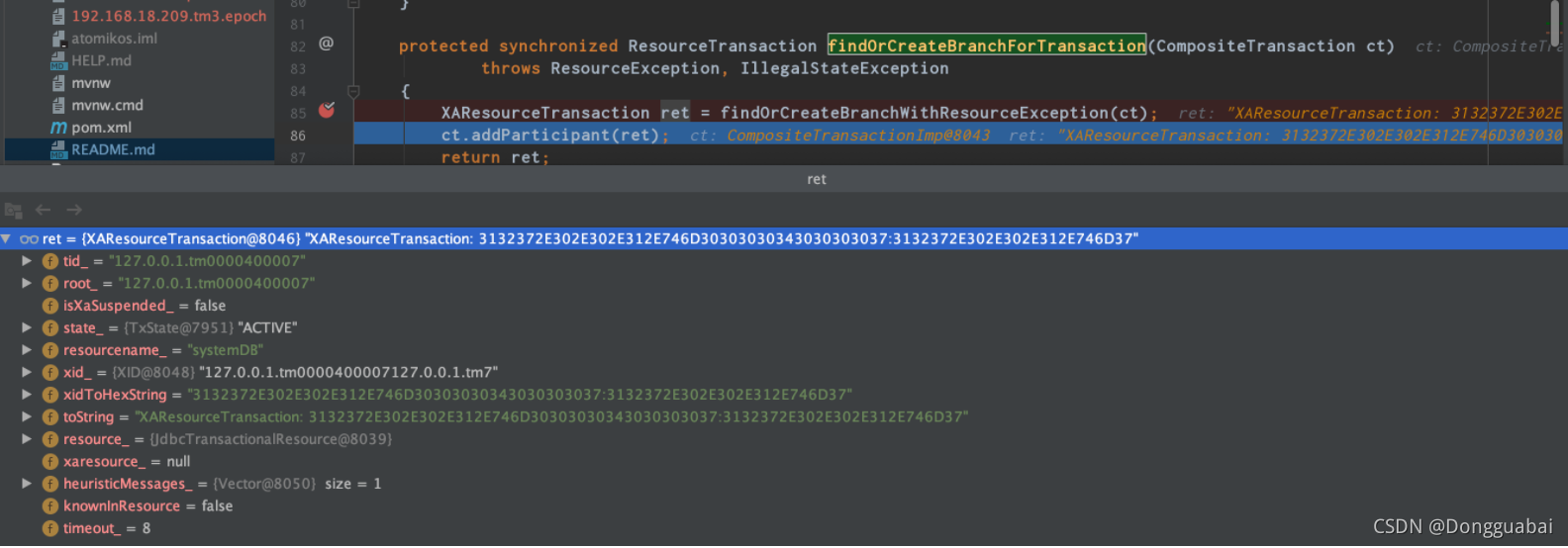Expand the resource_ field
The height and width of the screenshot is (548, 1568).
[27, 439]
